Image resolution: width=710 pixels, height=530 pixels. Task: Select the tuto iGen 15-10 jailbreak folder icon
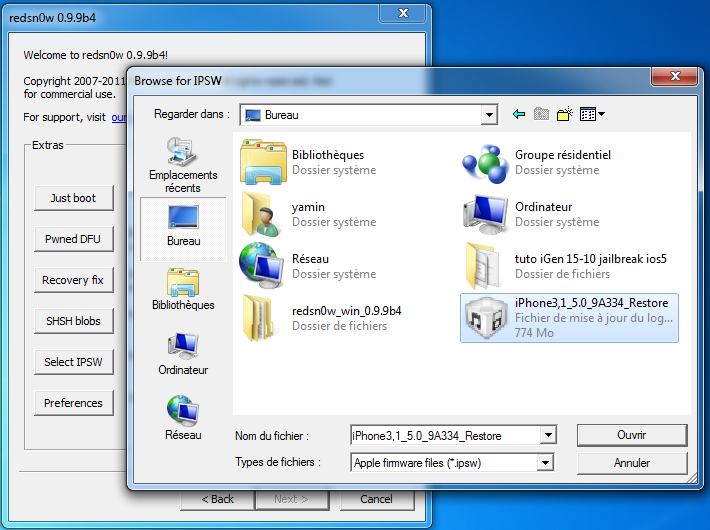click(x=485, y=265)
